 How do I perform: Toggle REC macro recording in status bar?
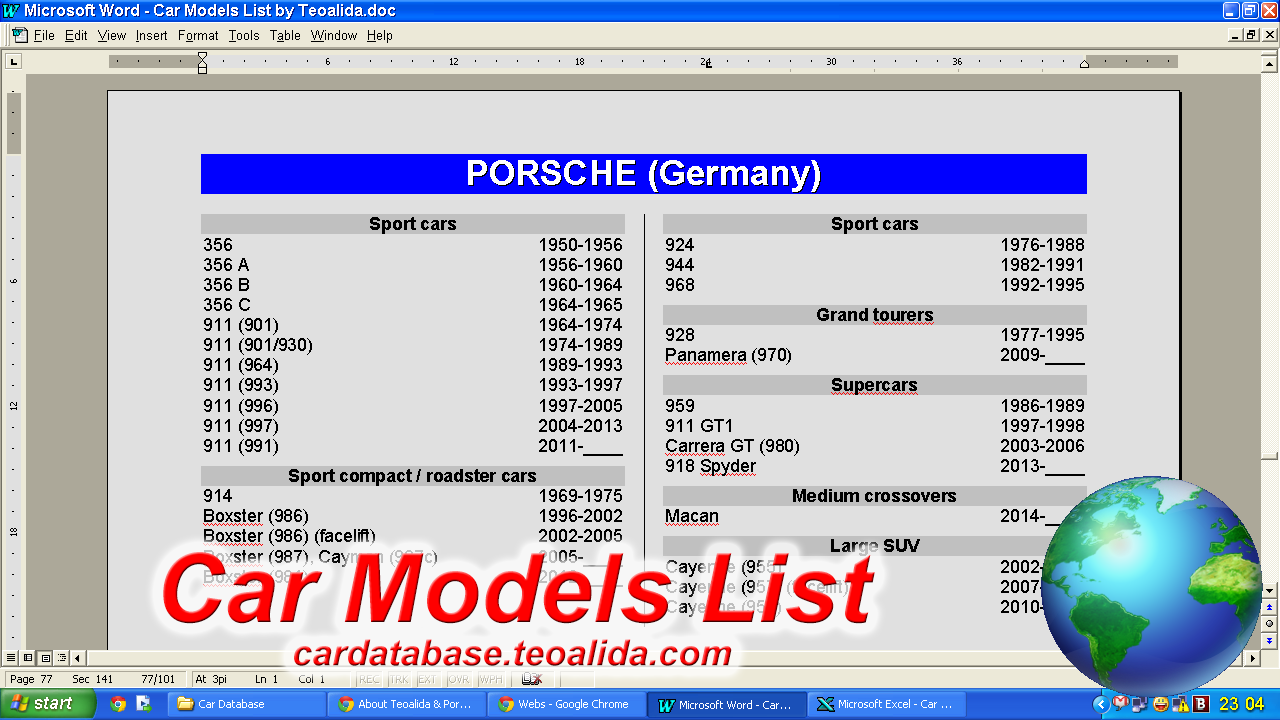tap(369, 679)
